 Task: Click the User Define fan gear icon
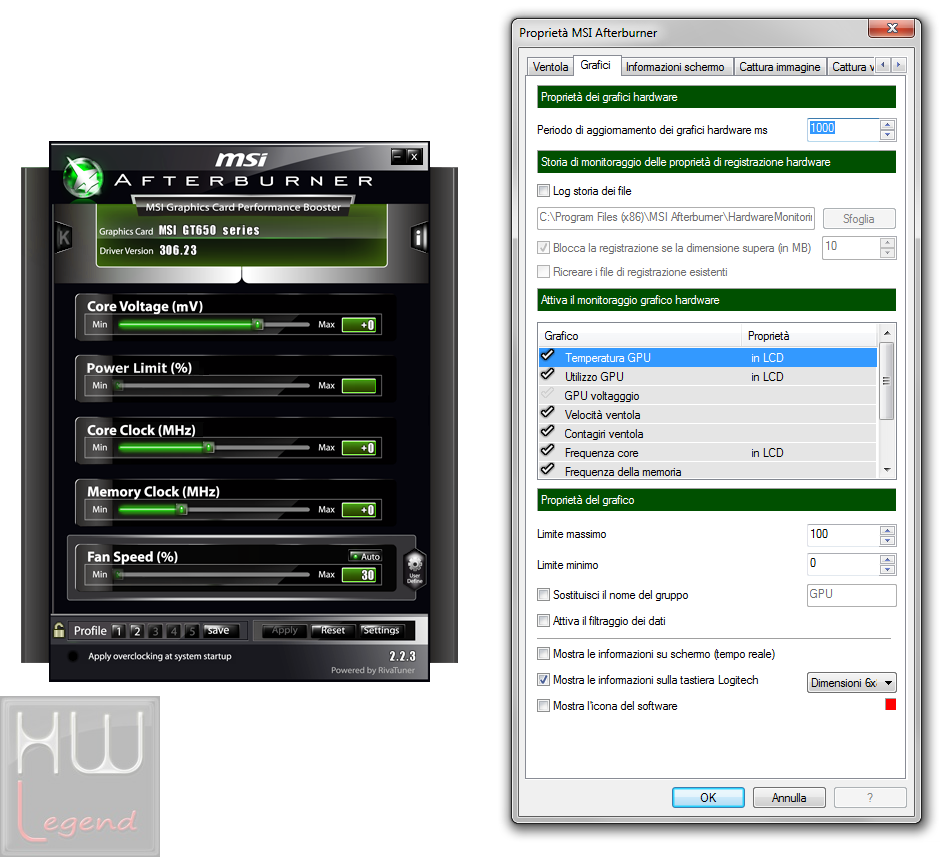pyautogui.click(x=415, y=570)
